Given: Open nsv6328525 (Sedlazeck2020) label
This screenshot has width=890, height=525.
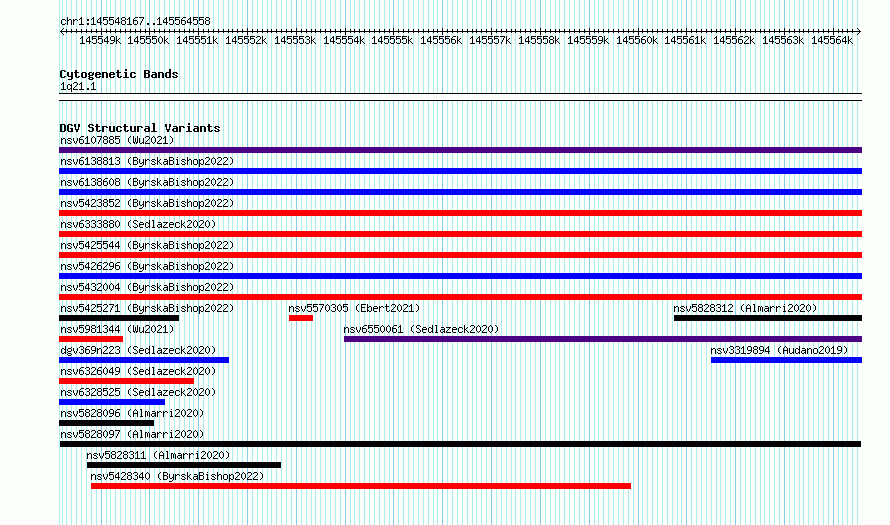Looking at the screenshot, I should click(x=138, y=392).
